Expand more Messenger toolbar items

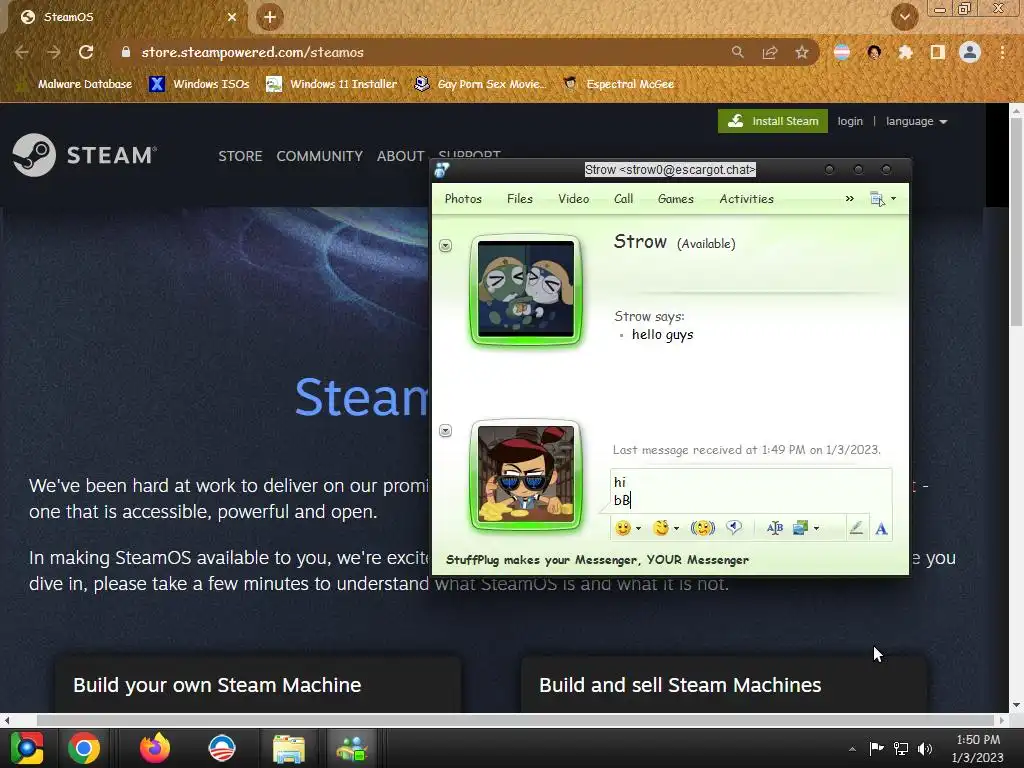tap(849, 199)
